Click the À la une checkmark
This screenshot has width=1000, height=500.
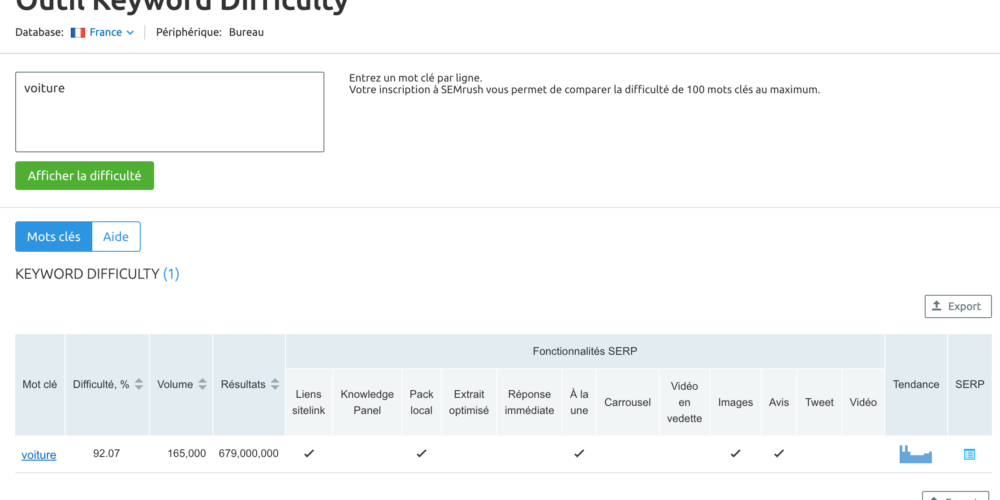pyautogui.click(x=578, y=454)
